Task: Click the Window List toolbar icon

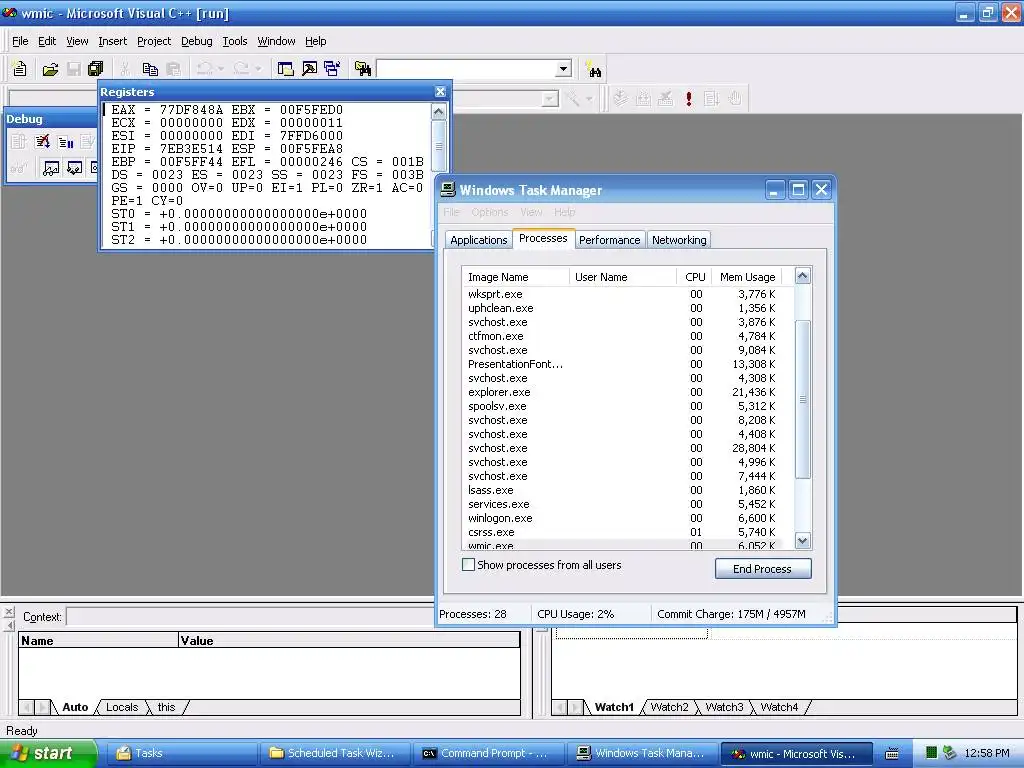Action: 332,69
